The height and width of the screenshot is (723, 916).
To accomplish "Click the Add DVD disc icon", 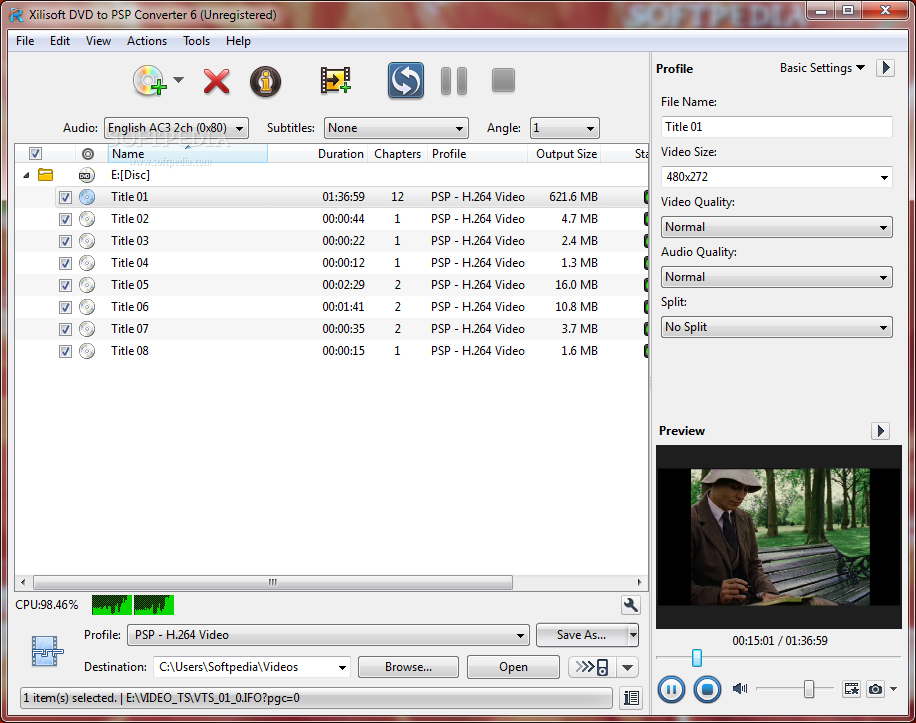I will click(150, 81).
